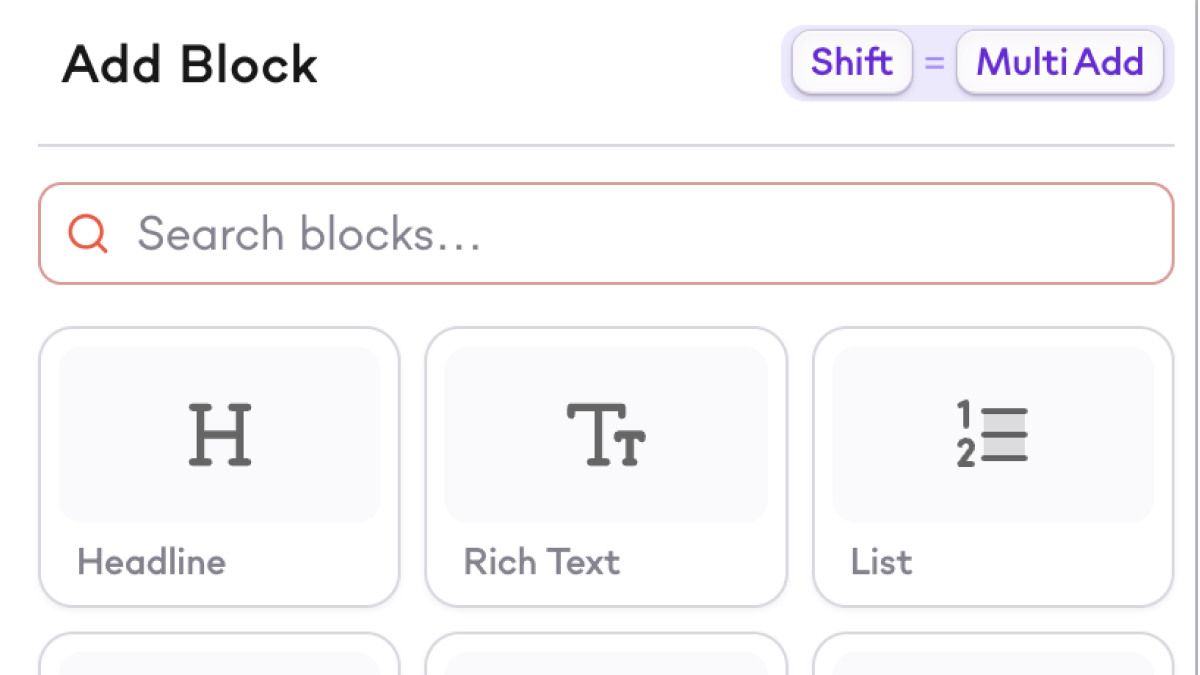Click the Headline label text
Viewport: 1200px width, 675px height.
[152, 562]
